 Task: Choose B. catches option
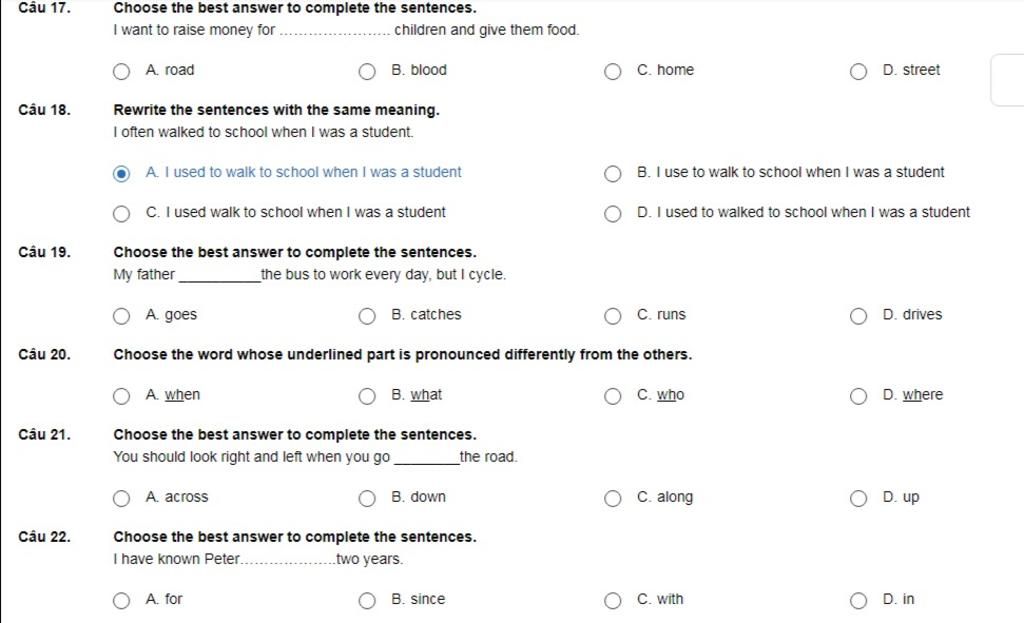[x=367, y=316]
